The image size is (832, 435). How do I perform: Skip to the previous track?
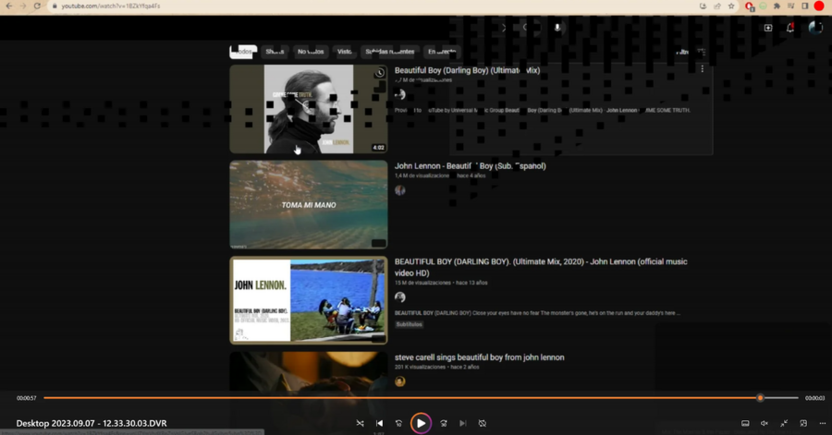(379, 423)
